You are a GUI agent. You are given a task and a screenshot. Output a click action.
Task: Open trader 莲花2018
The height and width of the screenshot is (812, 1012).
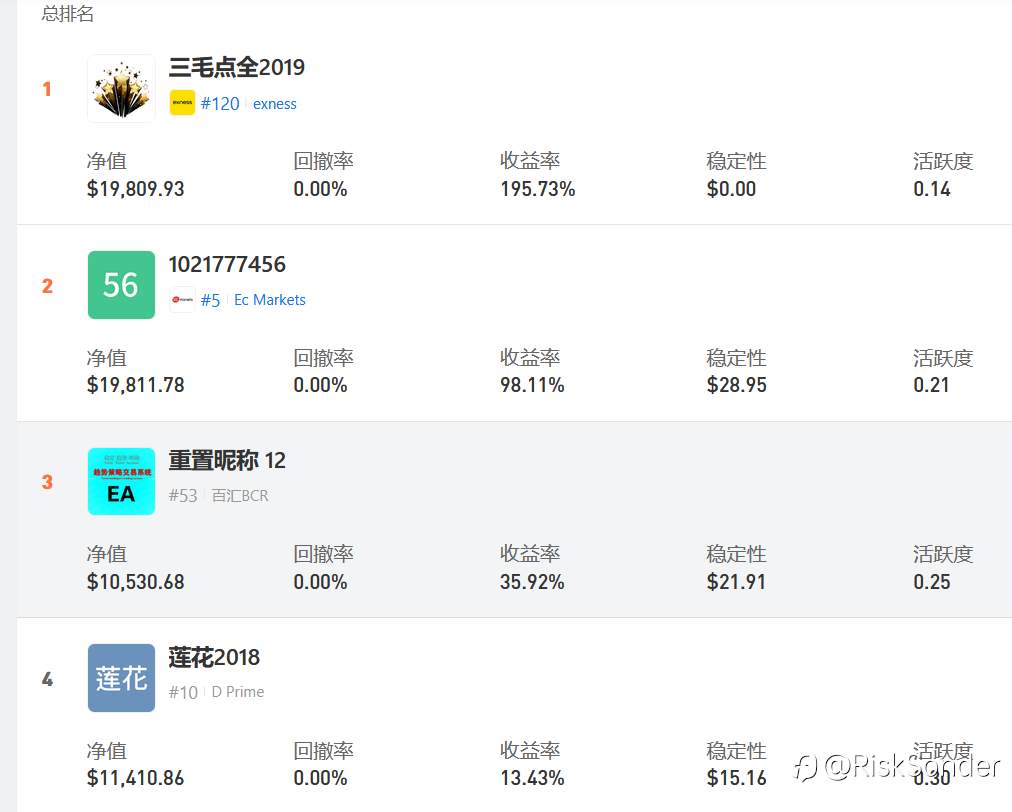pyautogui.click(x=214, y=657)
